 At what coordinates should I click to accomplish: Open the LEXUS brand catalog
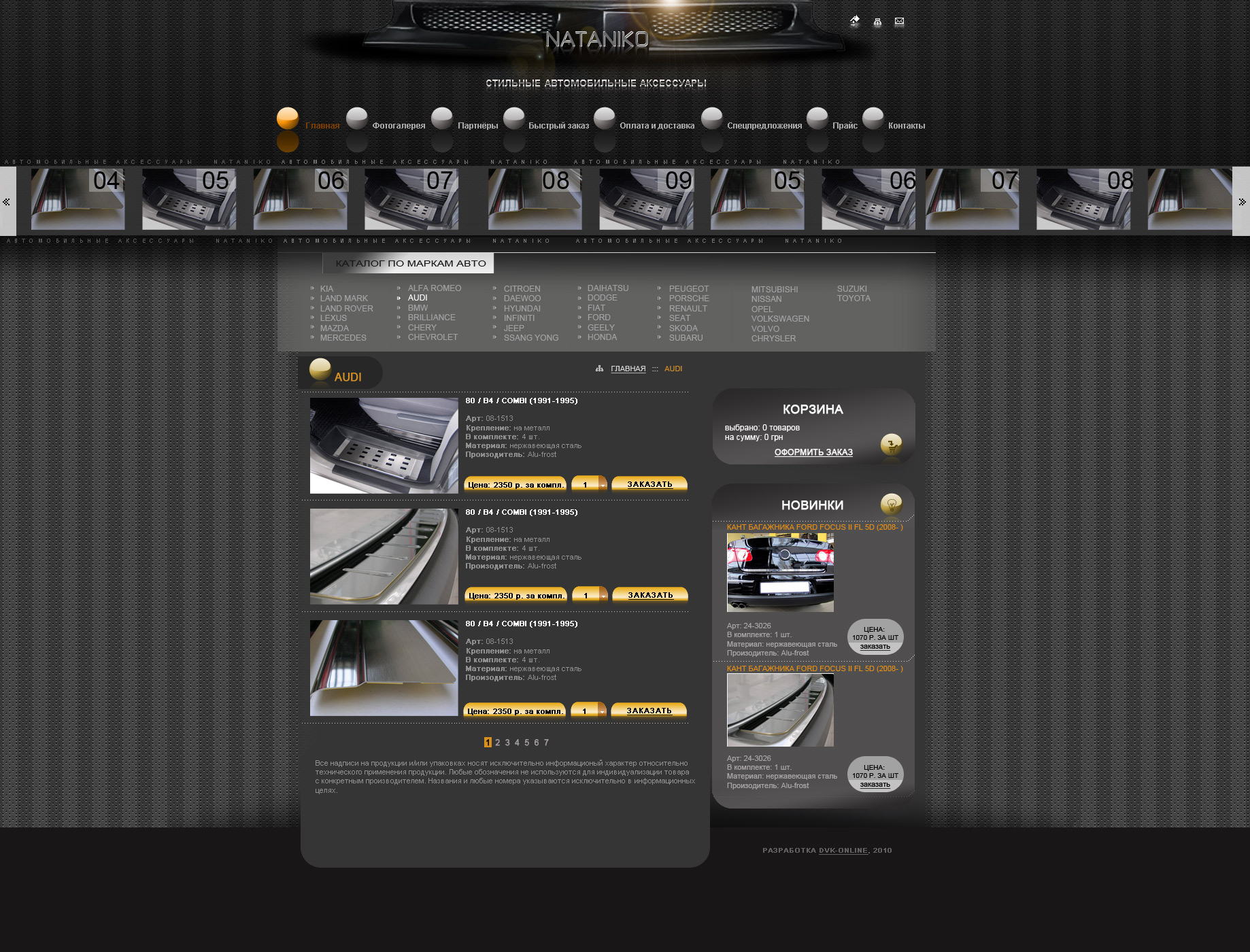(x=333, y=318)
